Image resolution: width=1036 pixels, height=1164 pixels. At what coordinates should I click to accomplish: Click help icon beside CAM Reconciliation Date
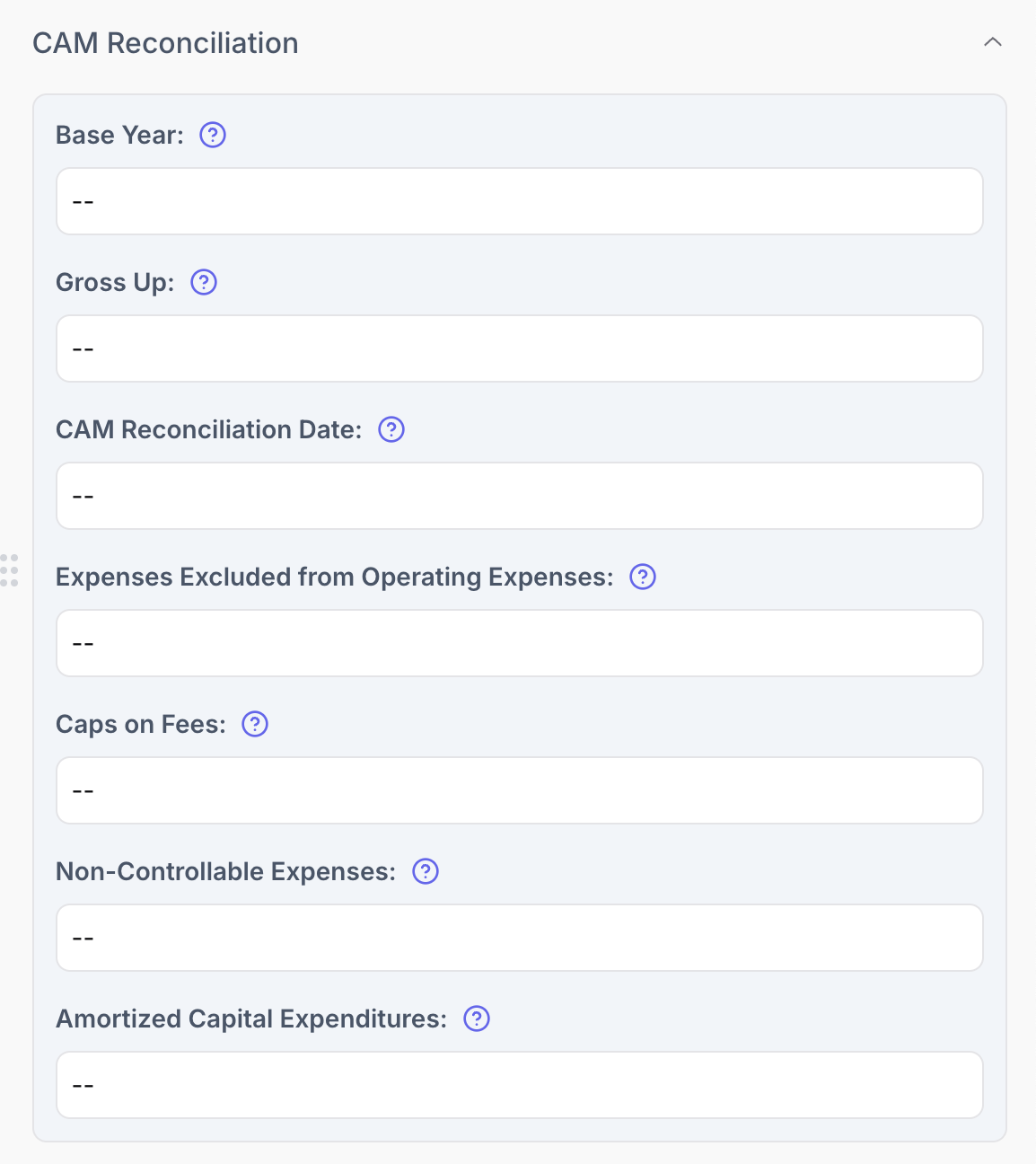391,429
